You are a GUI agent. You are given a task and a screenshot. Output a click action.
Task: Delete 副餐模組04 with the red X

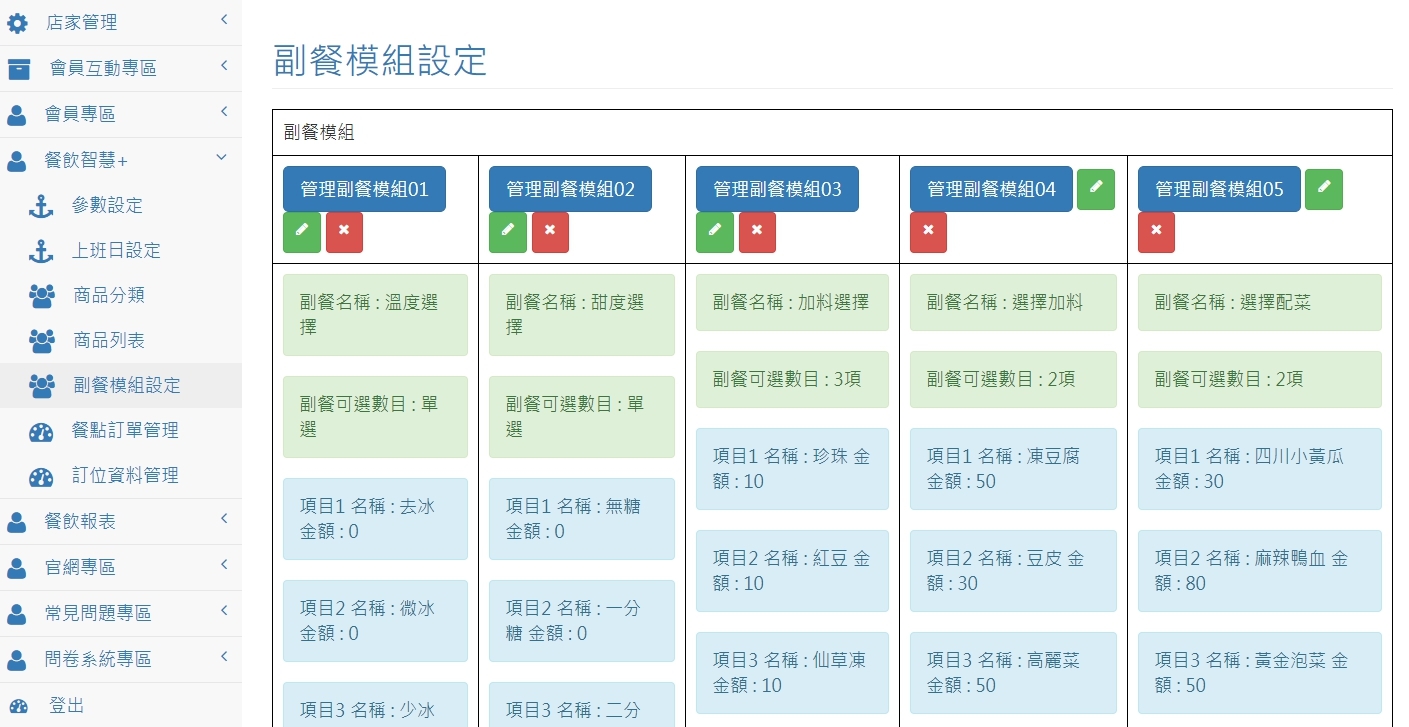tap(928, 232)
